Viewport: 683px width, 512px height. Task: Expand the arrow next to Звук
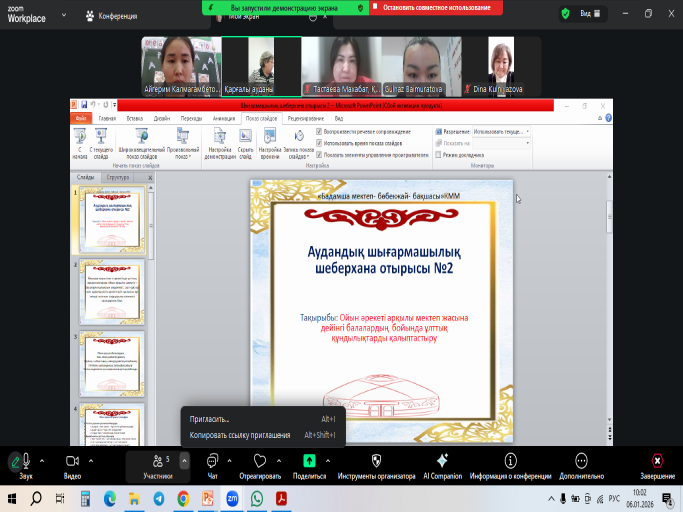pyautogui.click(x=41, y=461)
